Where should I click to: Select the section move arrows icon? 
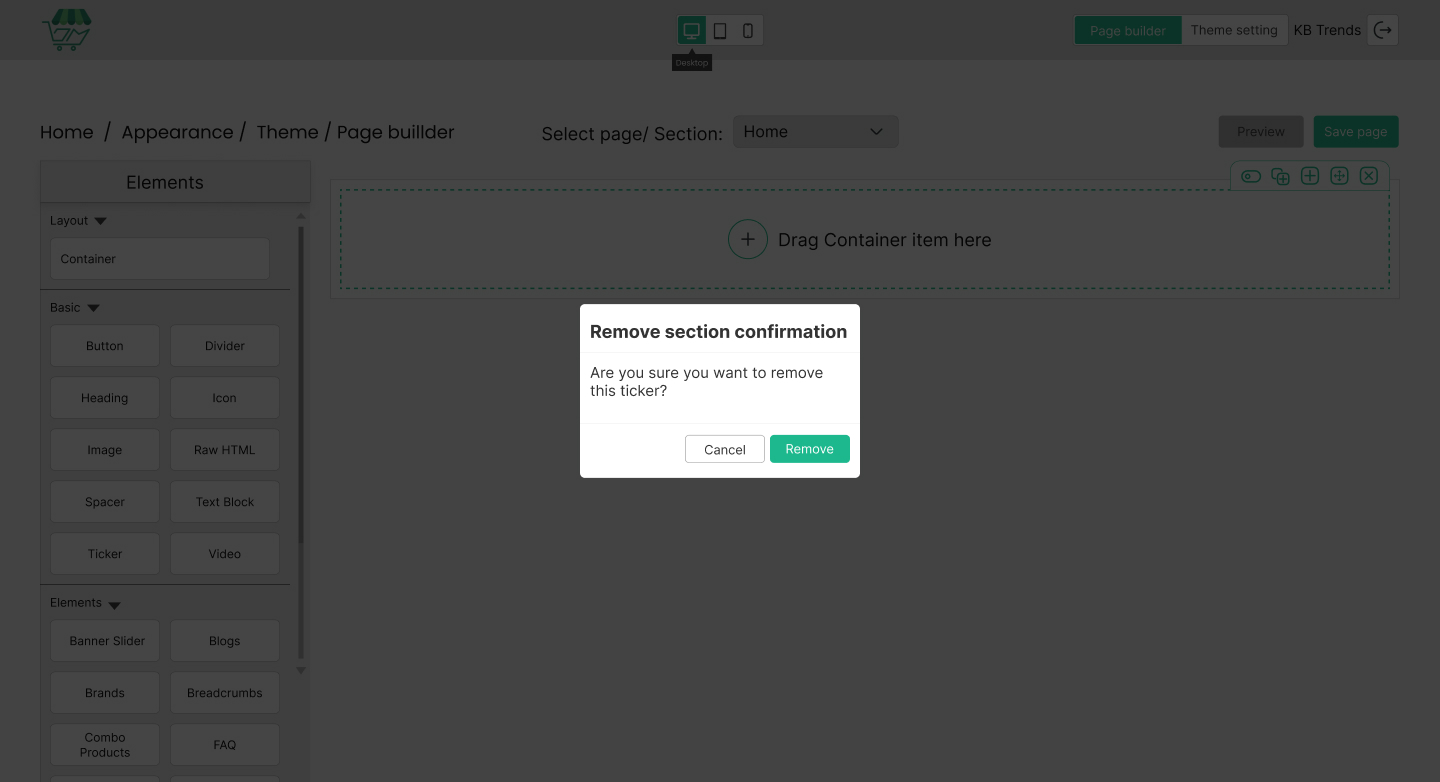tap(1340, 176)
